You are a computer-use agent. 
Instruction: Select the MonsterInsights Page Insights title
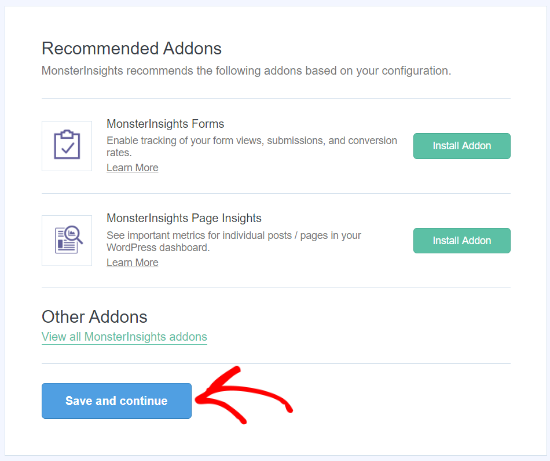coord(184,218)
